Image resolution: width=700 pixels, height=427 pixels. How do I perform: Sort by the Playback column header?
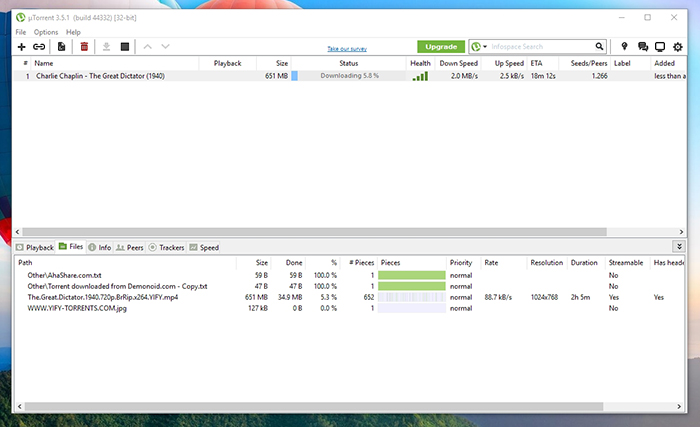[x=227, y=63]
